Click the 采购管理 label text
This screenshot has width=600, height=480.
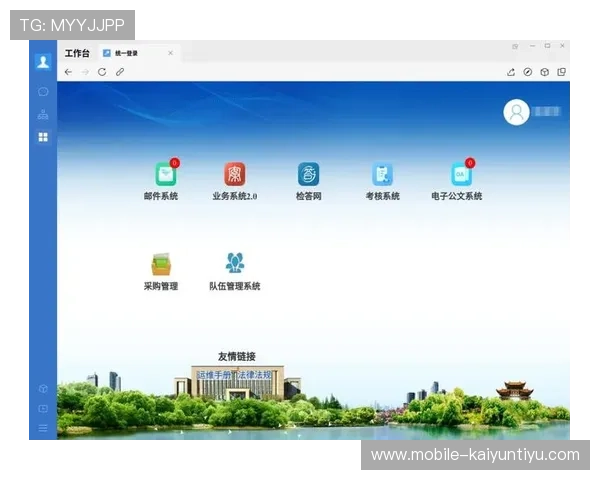[x=161, y=286]
